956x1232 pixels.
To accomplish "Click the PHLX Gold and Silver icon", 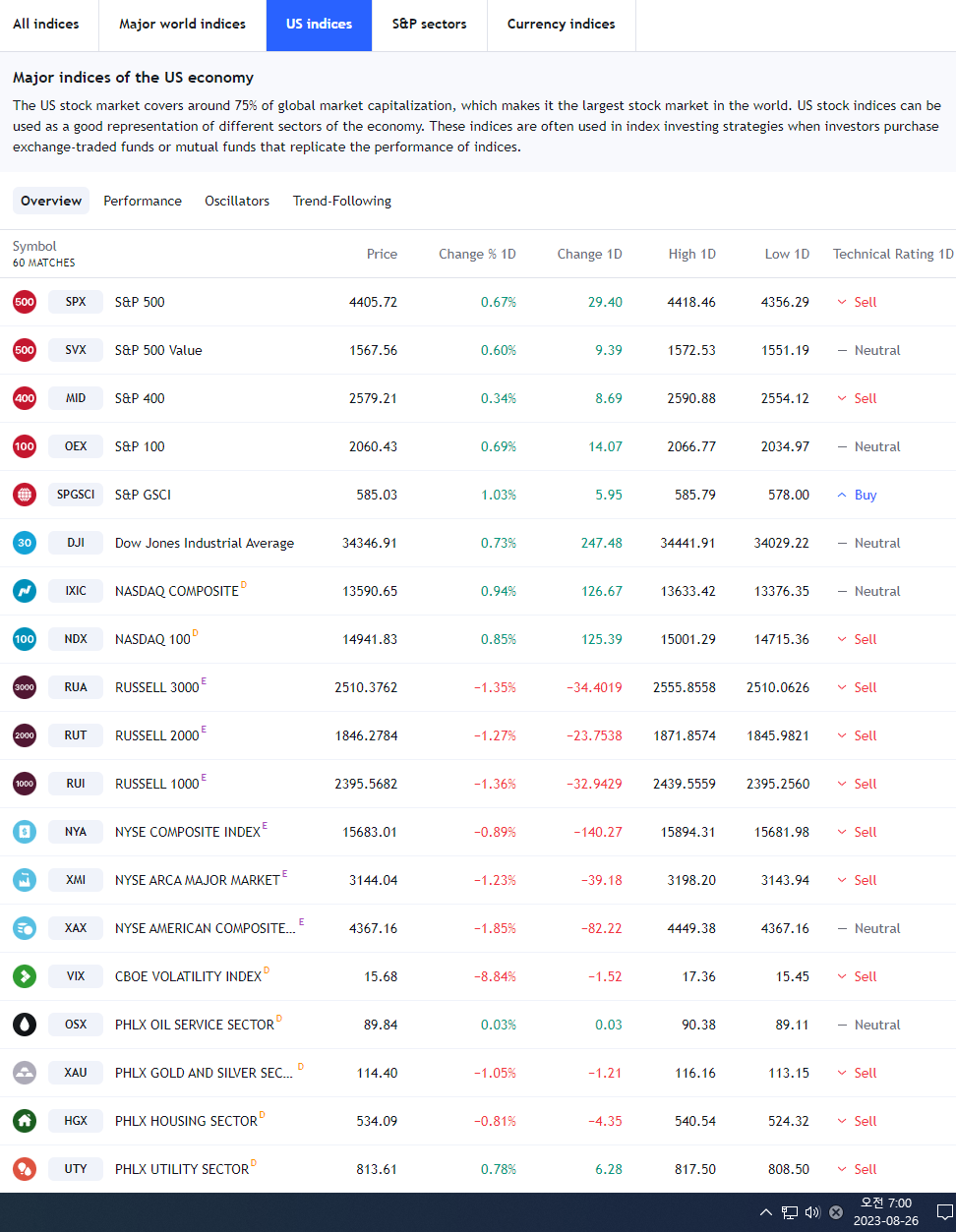I will coord(25,1073).
